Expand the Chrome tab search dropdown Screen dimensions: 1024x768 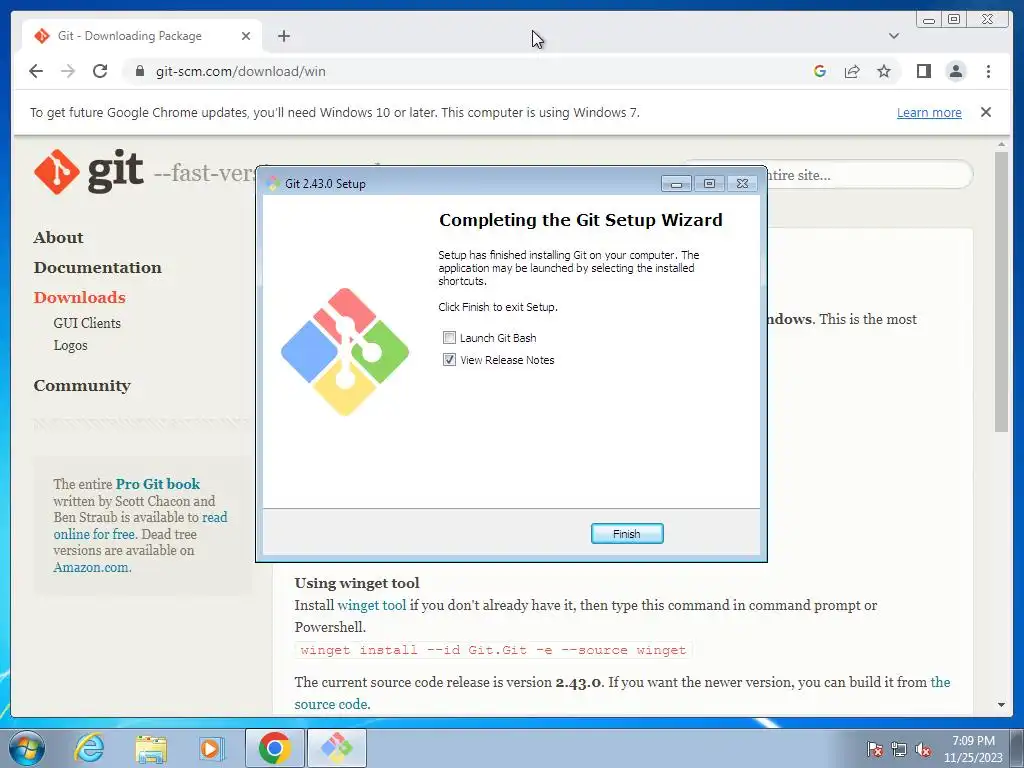[x=894, y=36]
